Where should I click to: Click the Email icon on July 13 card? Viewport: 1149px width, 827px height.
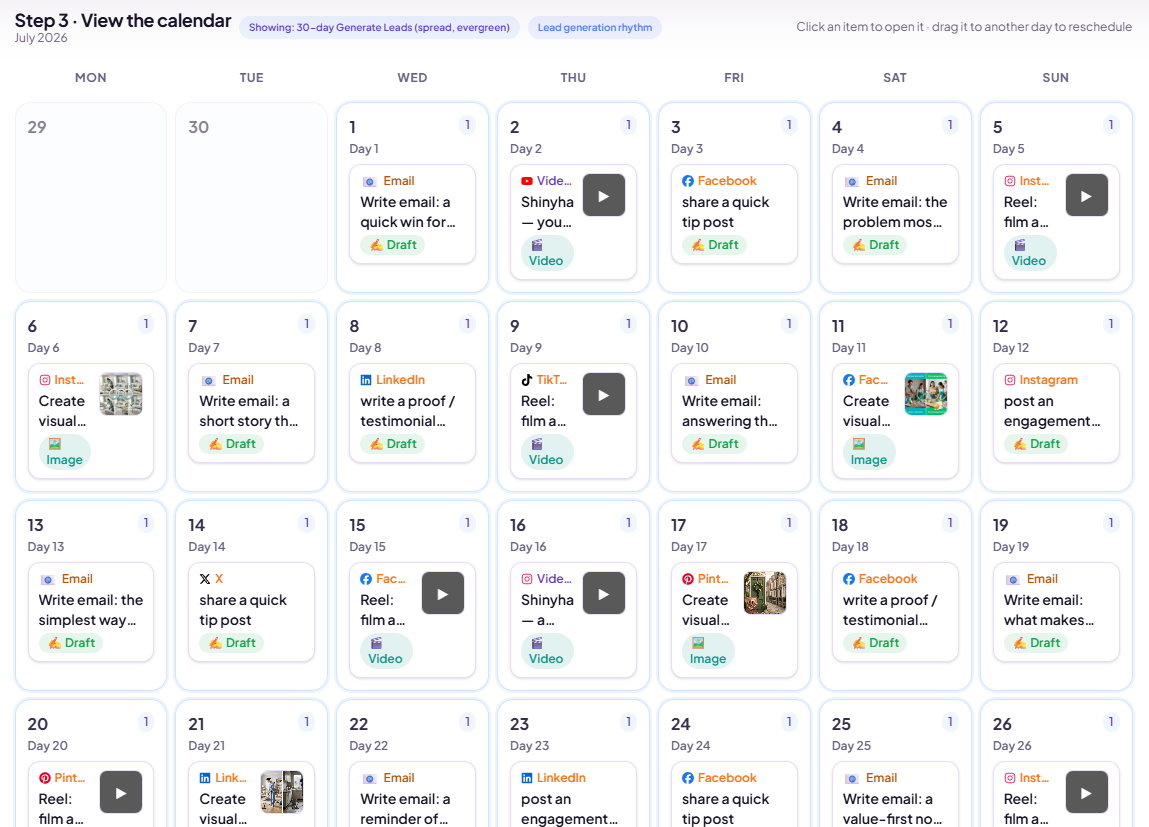[x=48, y=579]
